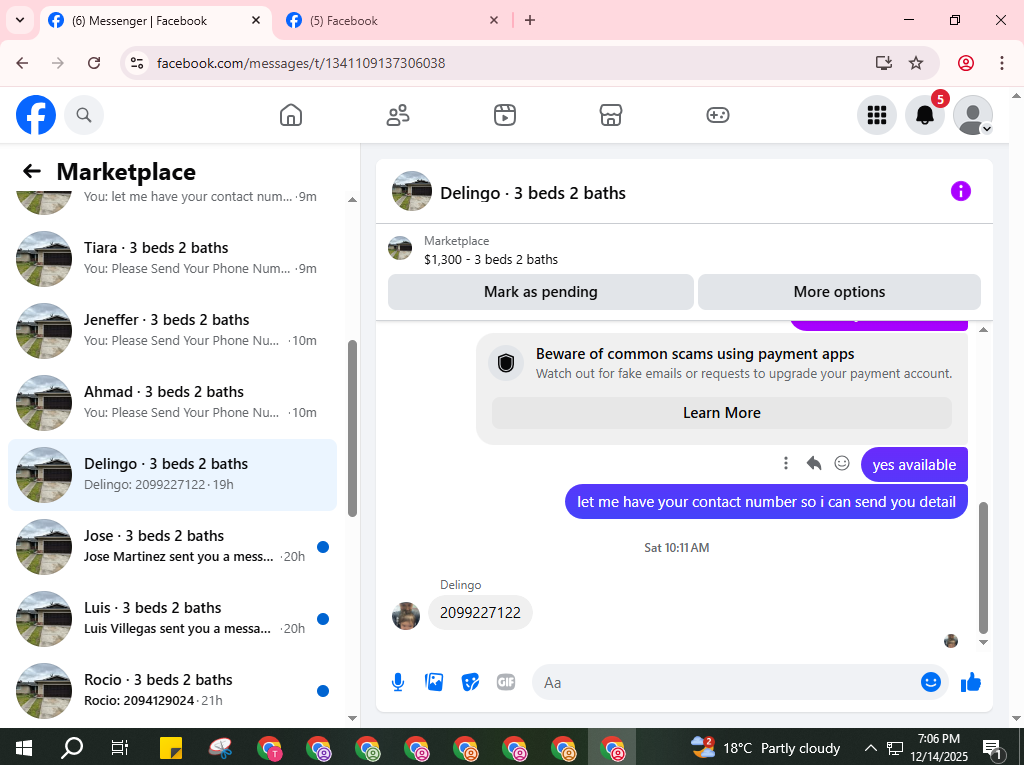Open conversation information icon
Viewport: 1024px width, 765px height.
961,191
